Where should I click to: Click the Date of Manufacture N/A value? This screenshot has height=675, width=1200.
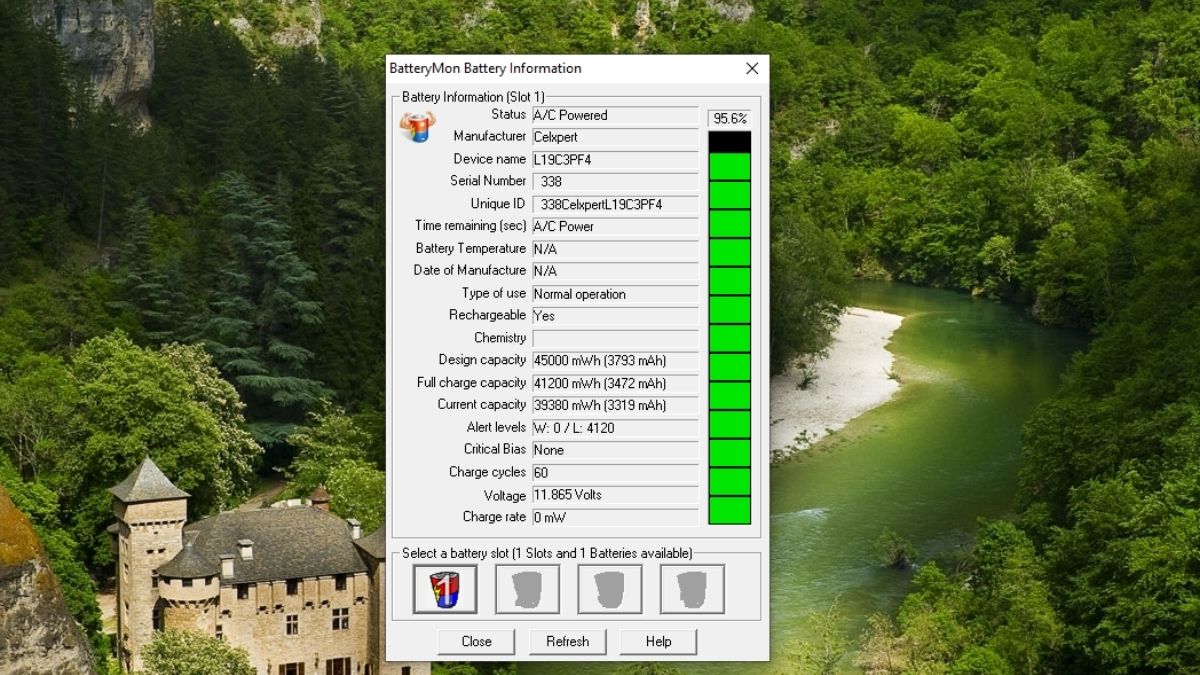(x=615, y=271)
